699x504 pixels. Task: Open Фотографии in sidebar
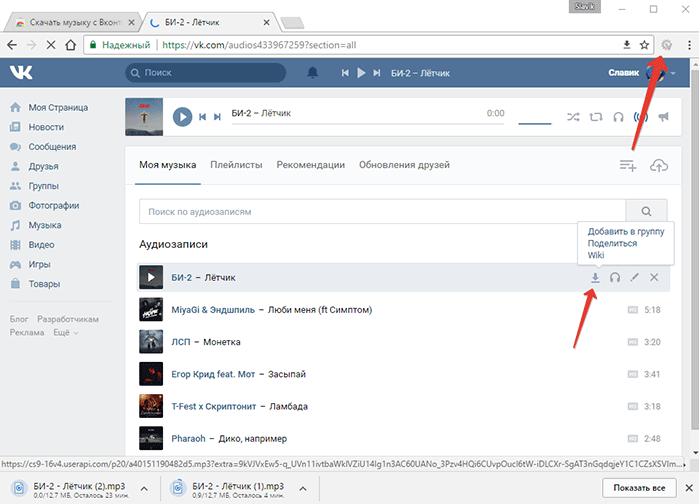click(x=45, y=205)
